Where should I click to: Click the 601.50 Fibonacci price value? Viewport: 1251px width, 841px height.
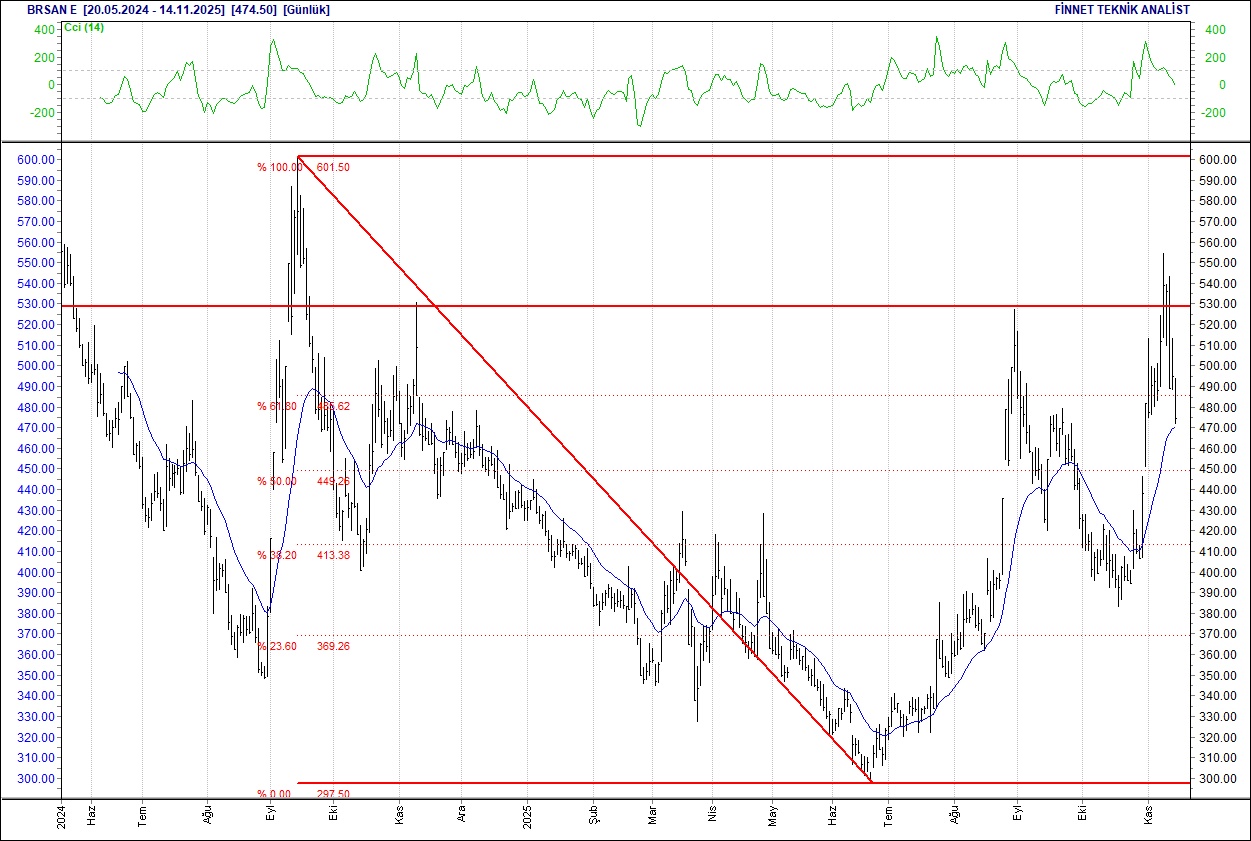(x=333, y=167)
